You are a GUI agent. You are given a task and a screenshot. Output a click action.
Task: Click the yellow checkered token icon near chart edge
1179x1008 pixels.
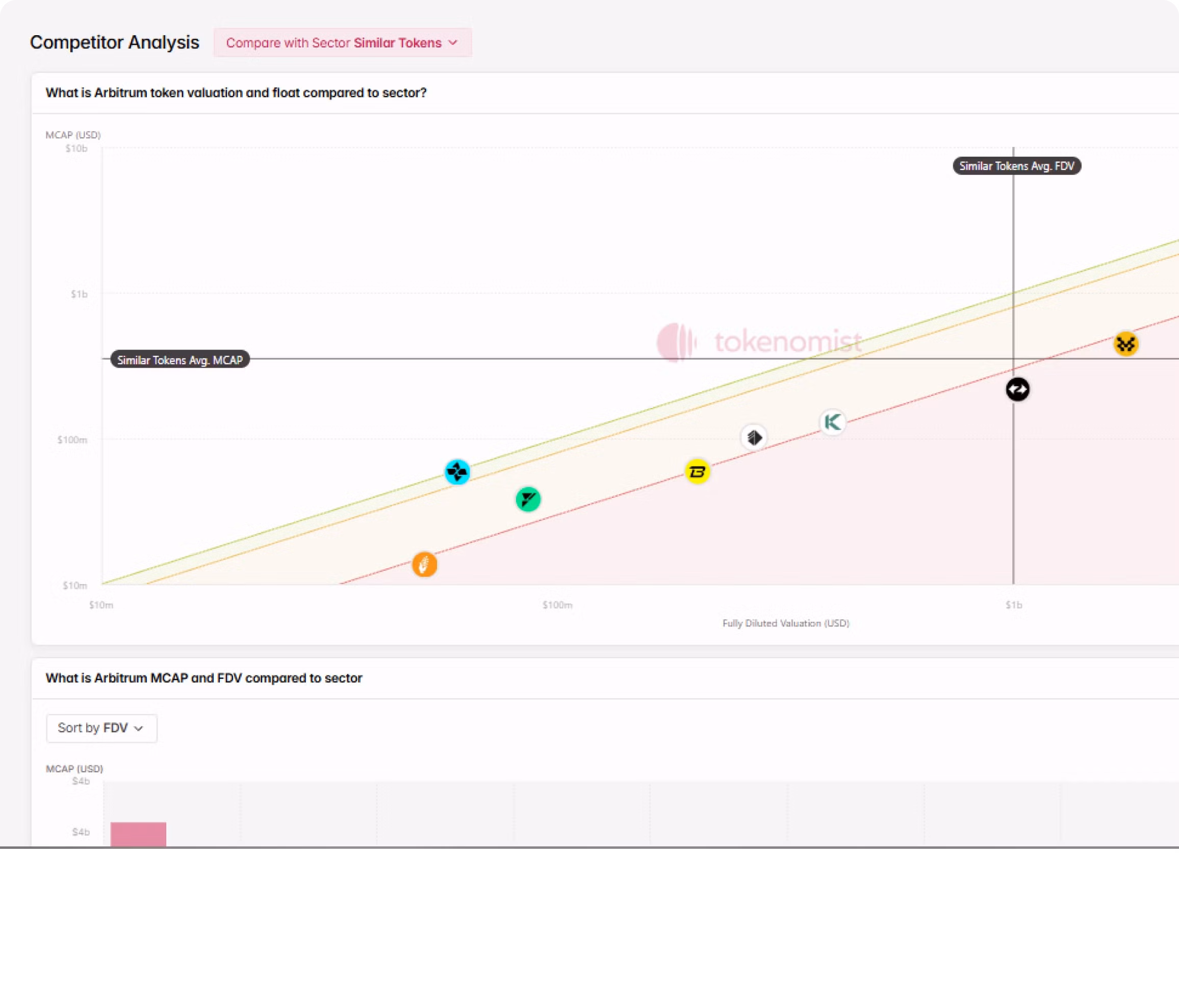[x=1125, y=344]
